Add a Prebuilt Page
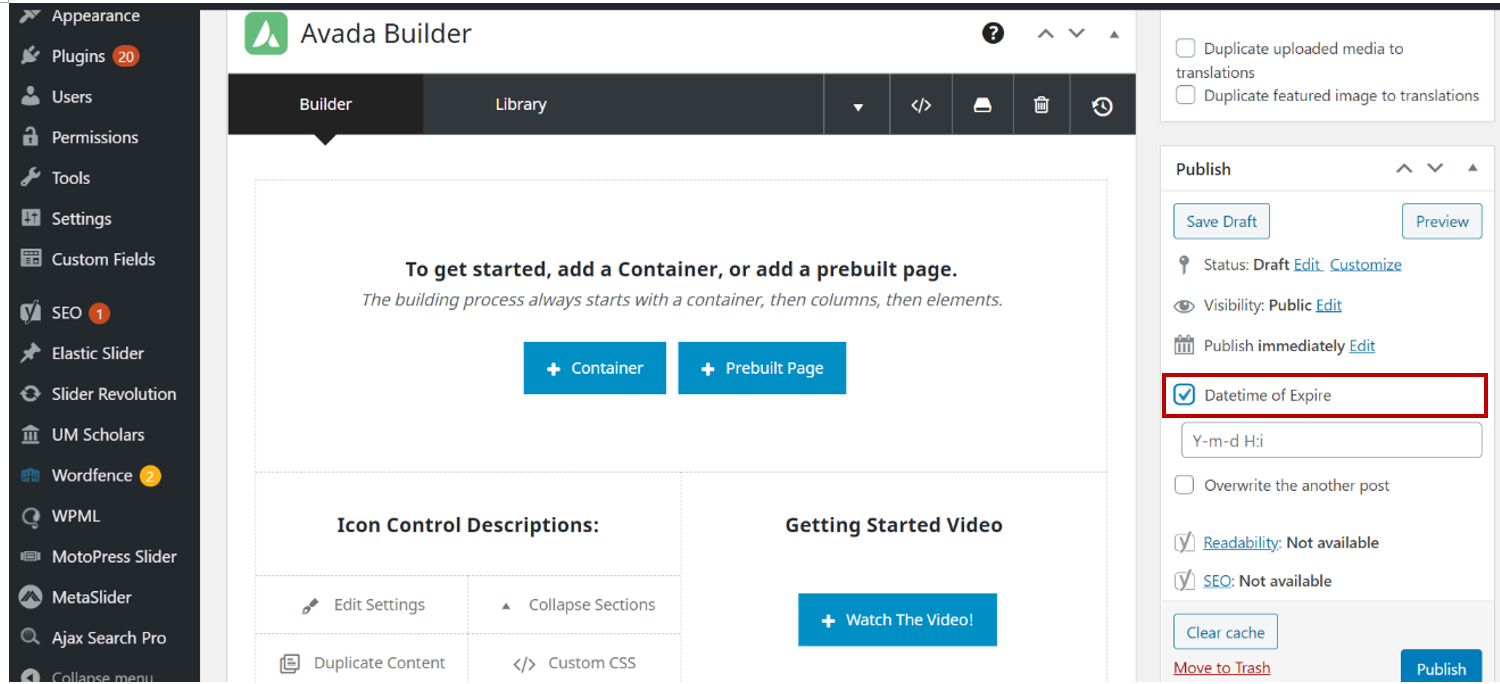The height and width of the screenshot is (684, 1500). [x=762, y=368]
